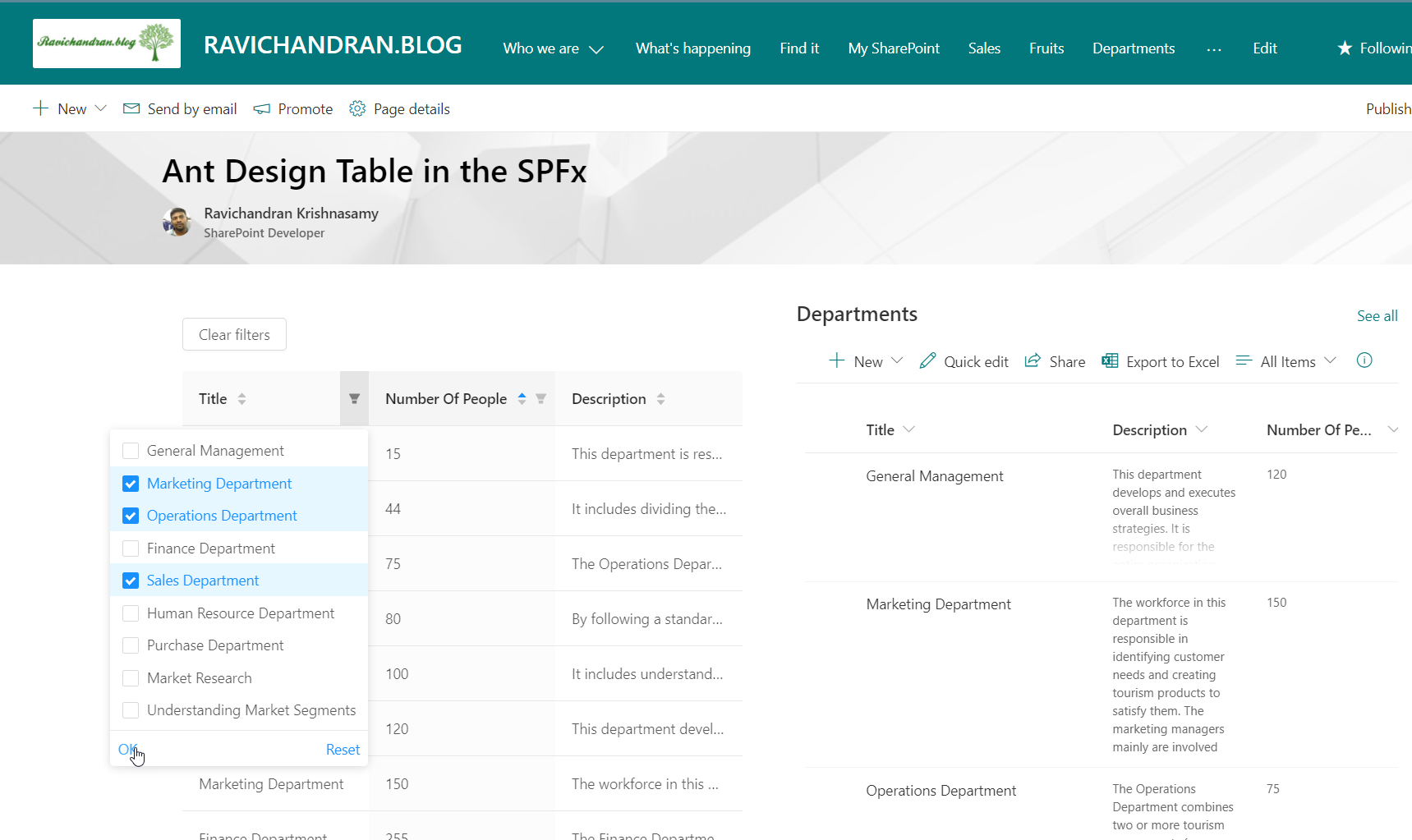Click the Number Of People filter icon

(540, 399)
